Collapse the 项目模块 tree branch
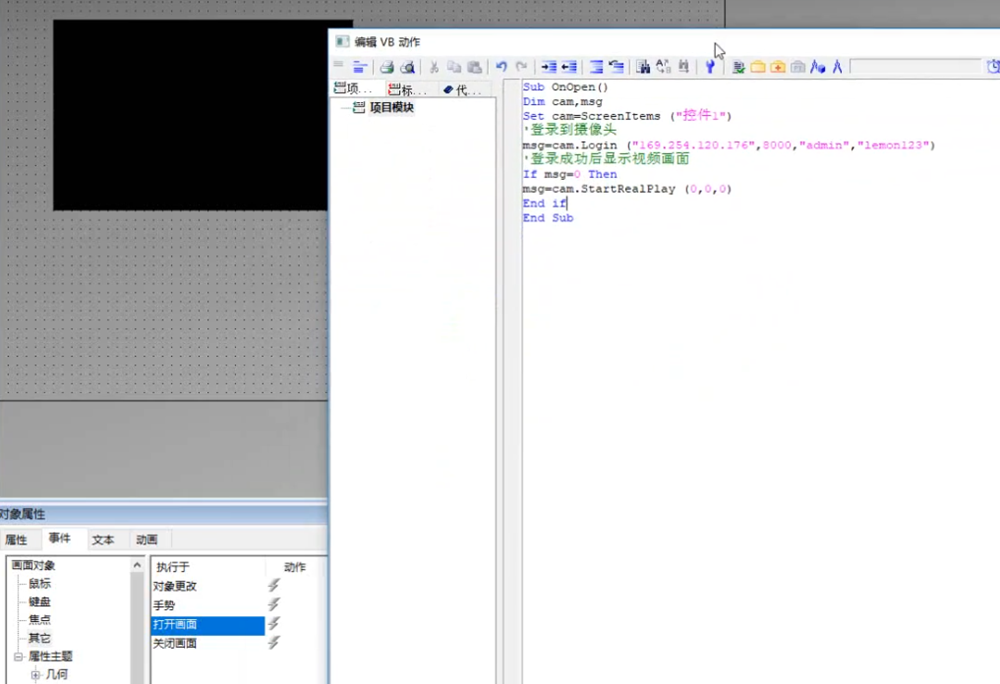This screenshot has height=684, width=1000. 345,108
